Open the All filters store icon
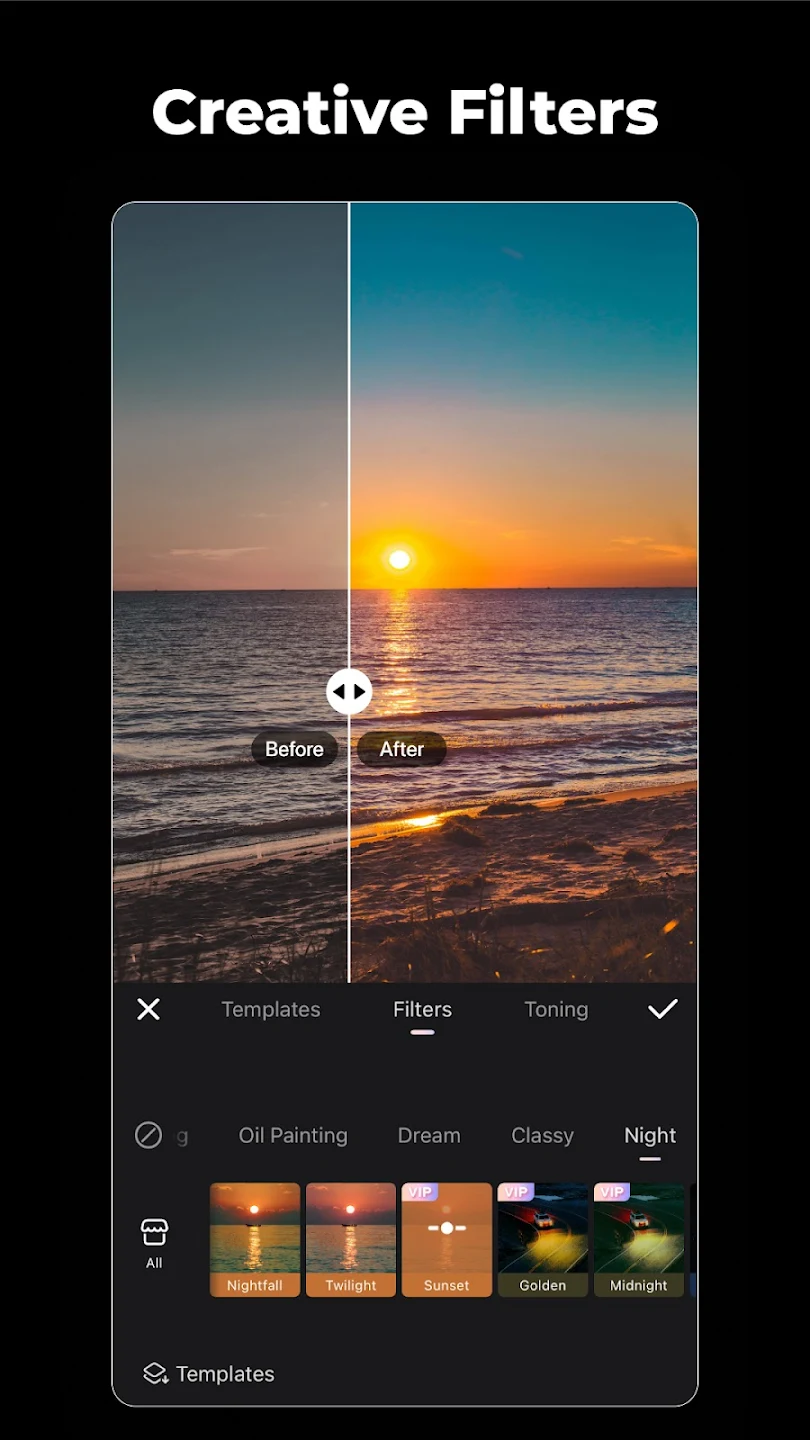Screen dimensions: 810x1440 point(154,1243)
